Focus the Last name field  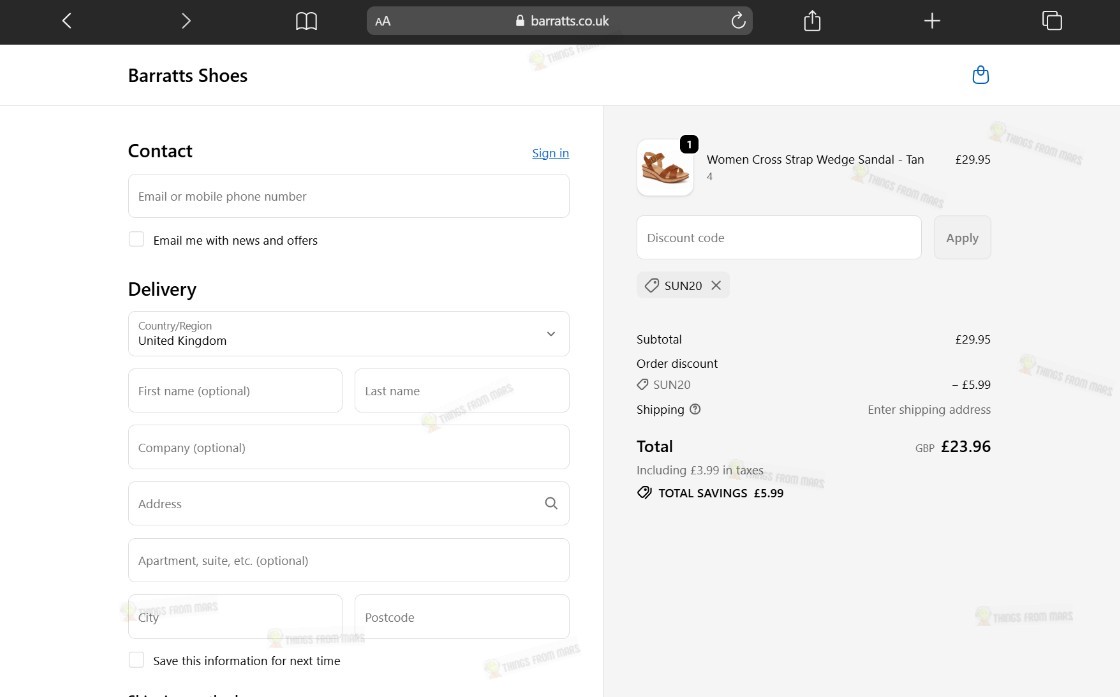461,391
